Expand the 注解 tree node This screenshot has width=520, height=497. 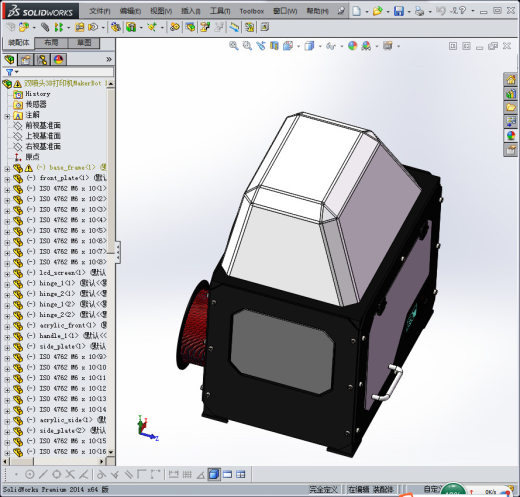(x=7, y=116)
